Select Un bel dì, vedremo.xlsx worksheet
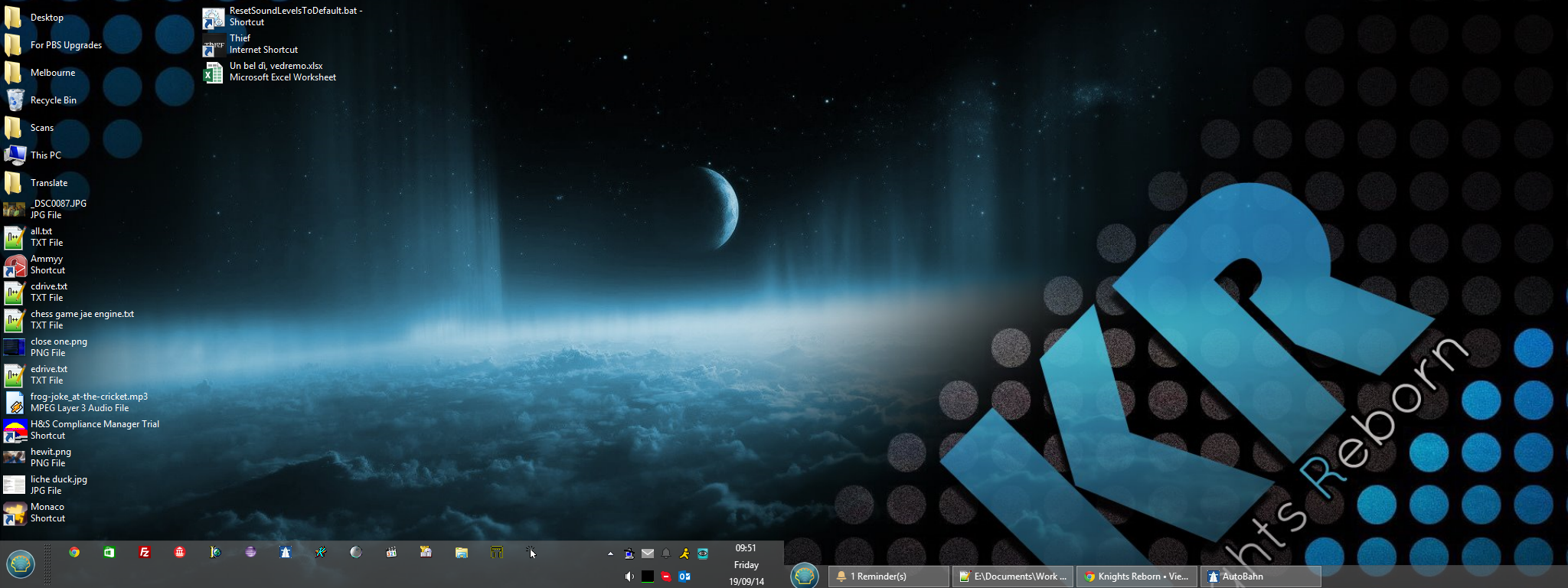Image resolution: width=1568 pixels, height=588 pixels. tap(269, 72)
